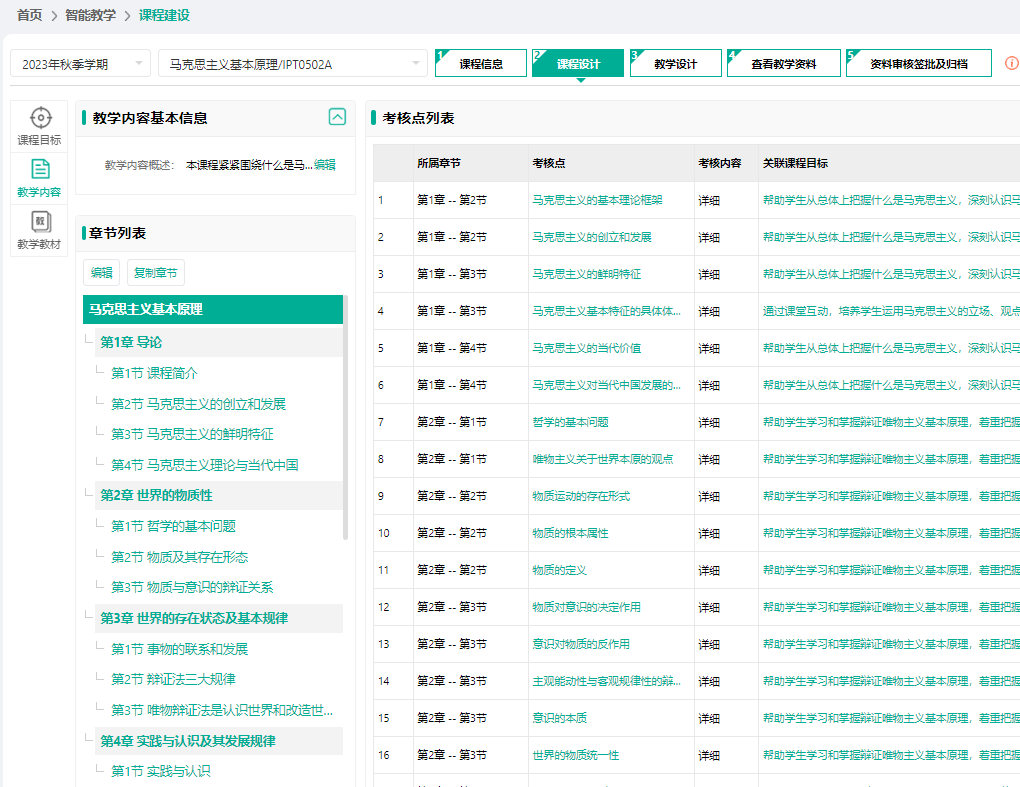Image resolution: width=1020 pixels, height=787 pixels.
Task: Open the 教学教材 book icon
Action: (x=40, y=222)
